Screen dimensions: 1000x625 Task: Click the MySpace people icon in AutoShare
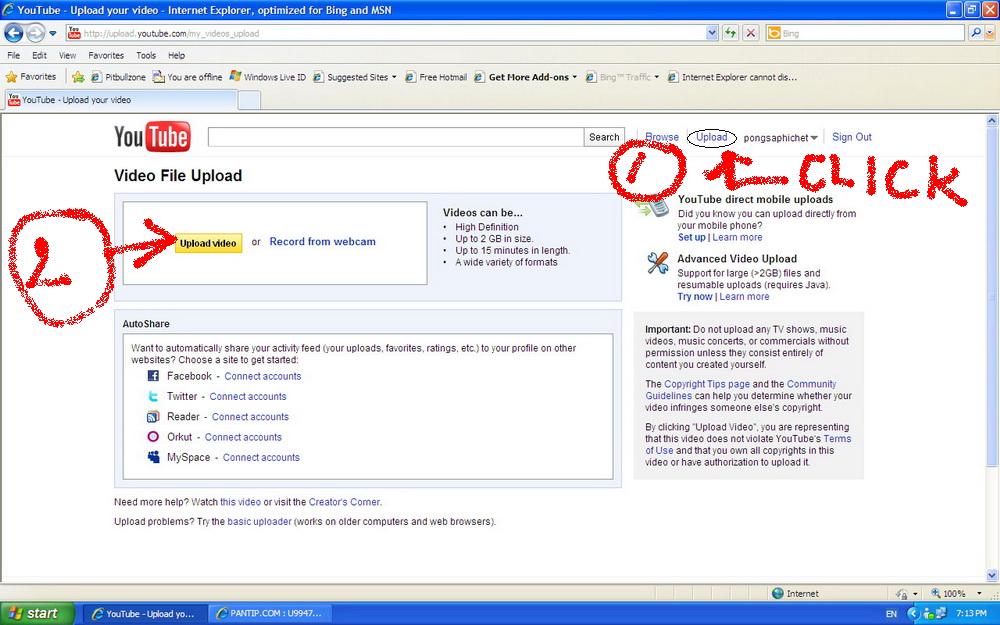(153, 457)
